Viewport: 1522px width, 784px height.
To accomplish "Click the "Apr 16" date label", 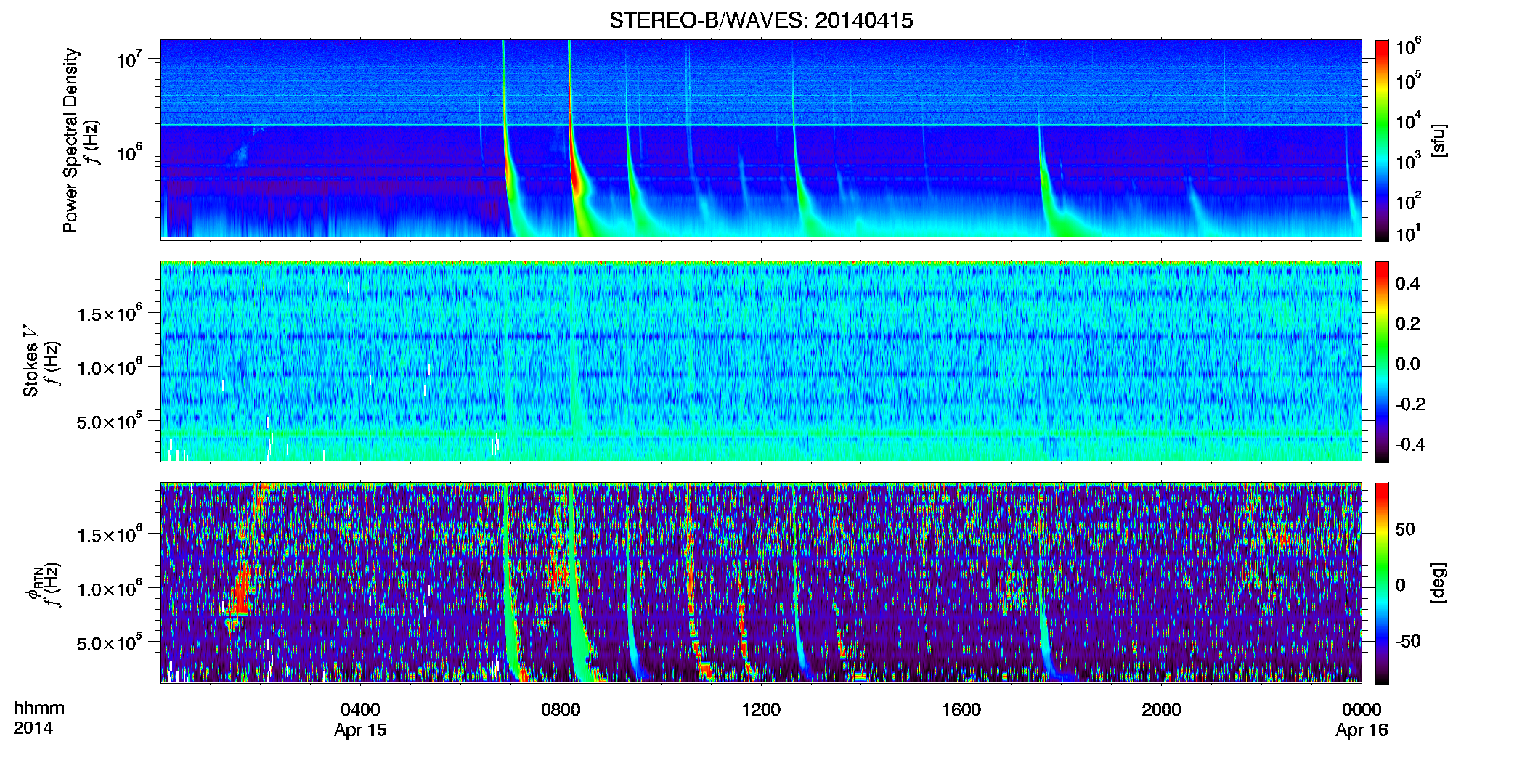I will tap(1362, 730).
